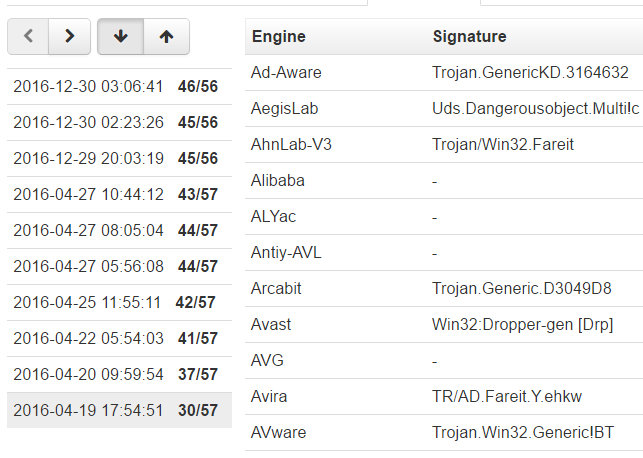This screenshot has height=458, width=643.
Task: Click the next (right chevron) button
Action: pos(70,36)
